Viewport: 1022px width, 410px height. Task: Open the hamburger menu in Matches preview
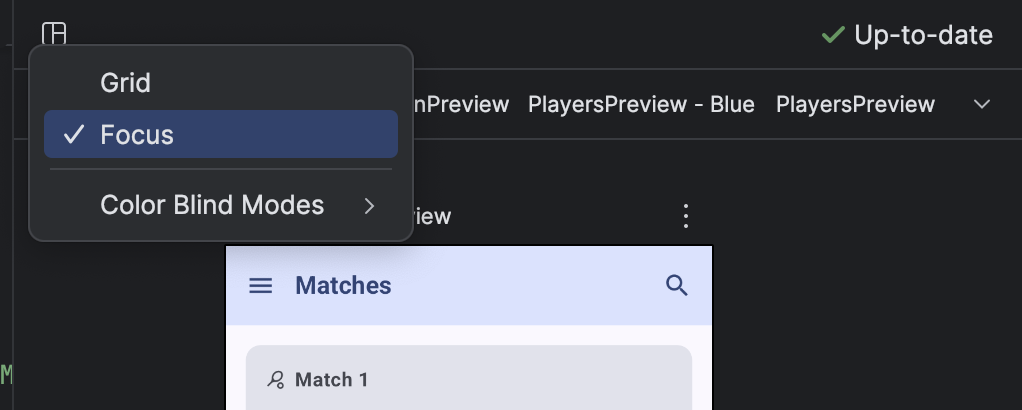[x=260, y=286]
